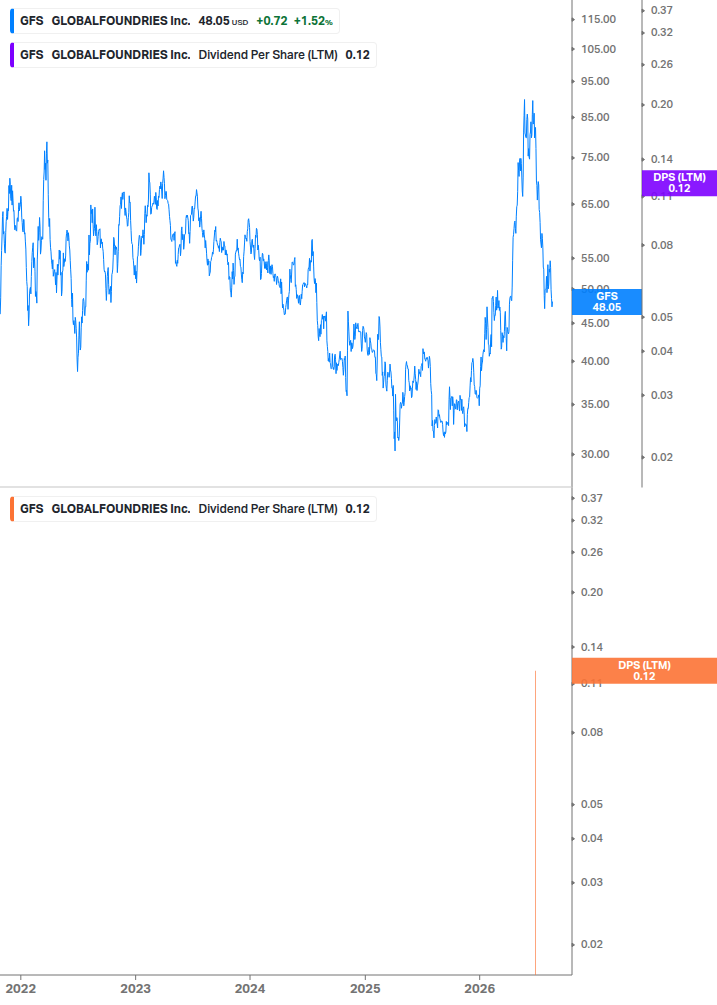Click the orange dividend bar in the lower pane
The height and width of the screenshot is (1005, 717).
[x=535, y=822]
